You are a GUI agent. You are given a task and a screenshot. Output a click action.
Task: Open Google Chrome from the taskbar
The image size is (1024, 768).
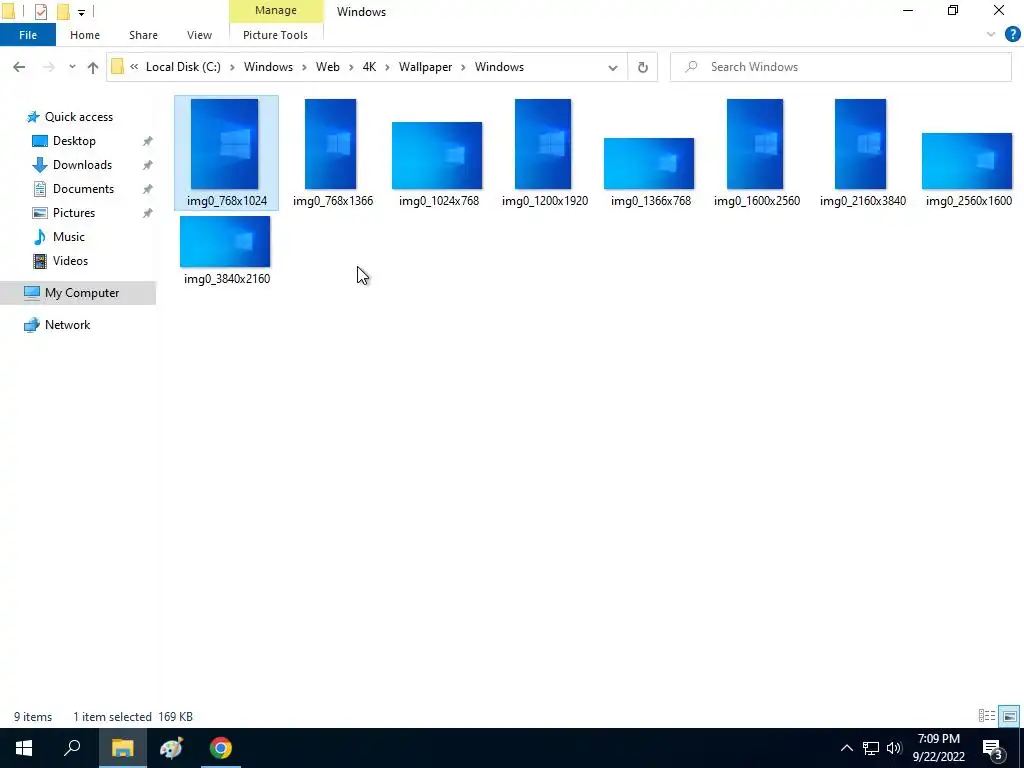click(221, 748)
